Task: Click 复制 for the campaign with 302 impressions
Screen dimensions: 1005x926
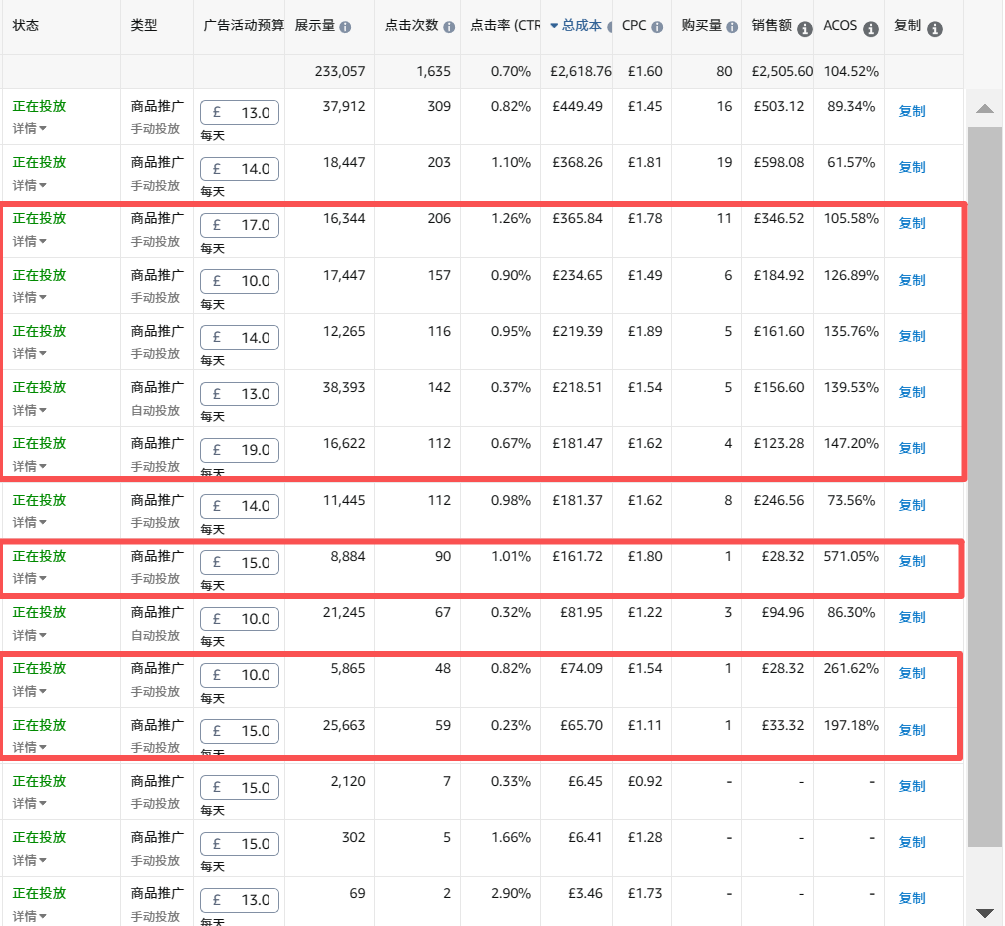Action: [x=911, y=842]
